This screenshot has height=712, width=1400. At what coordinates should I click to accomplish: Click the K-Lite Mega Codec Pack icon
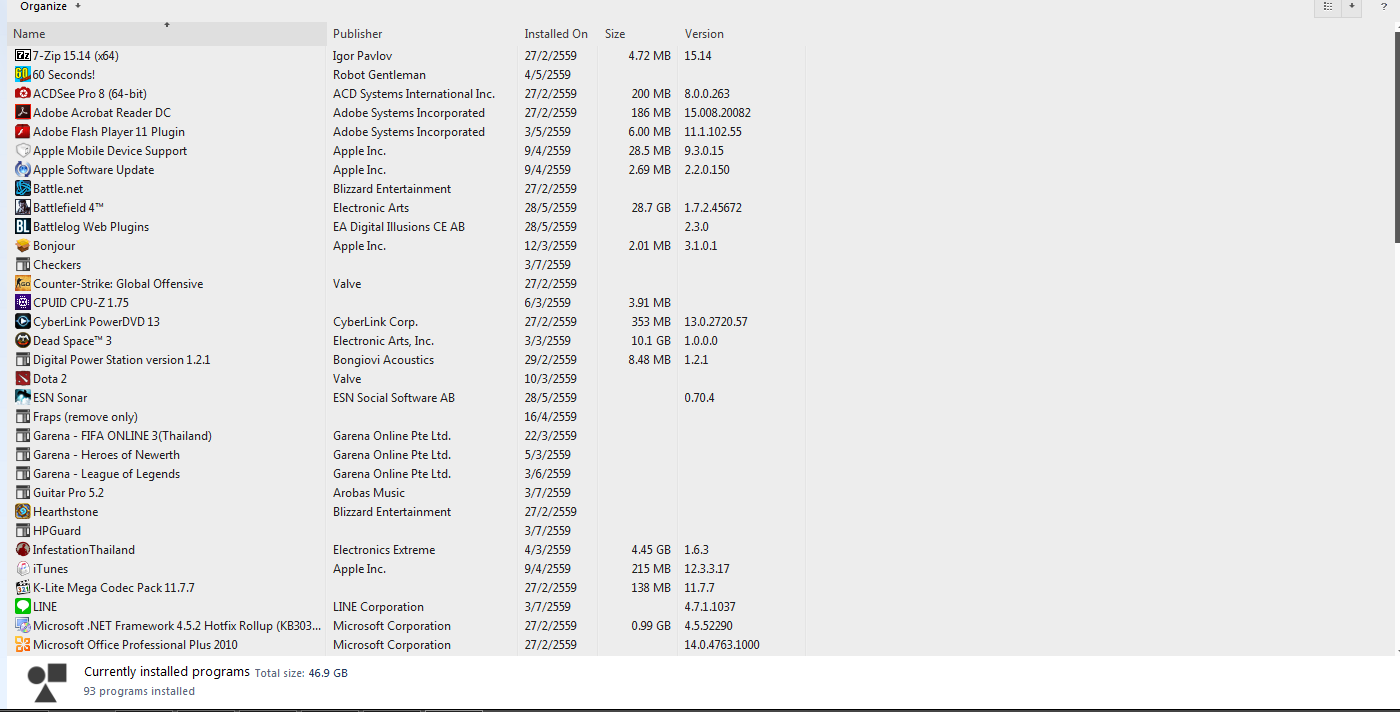[23, 588]
